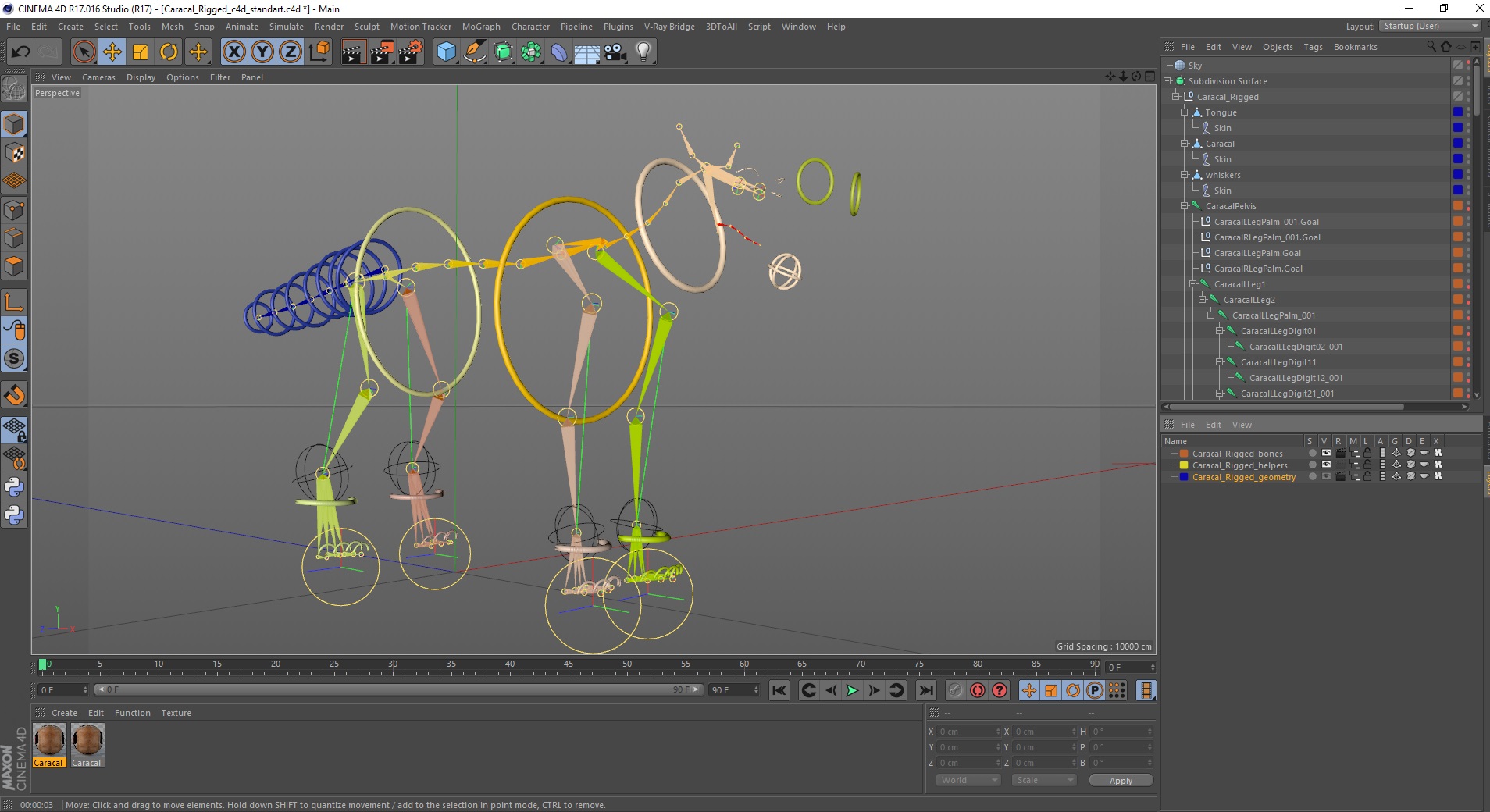Image resolution: width=1490 pixels, height=812 pixels.
Task: Click Caracal_Rigged_geometry blue layer swatch
Action: pyautogui.click(x=1184, y=476)
